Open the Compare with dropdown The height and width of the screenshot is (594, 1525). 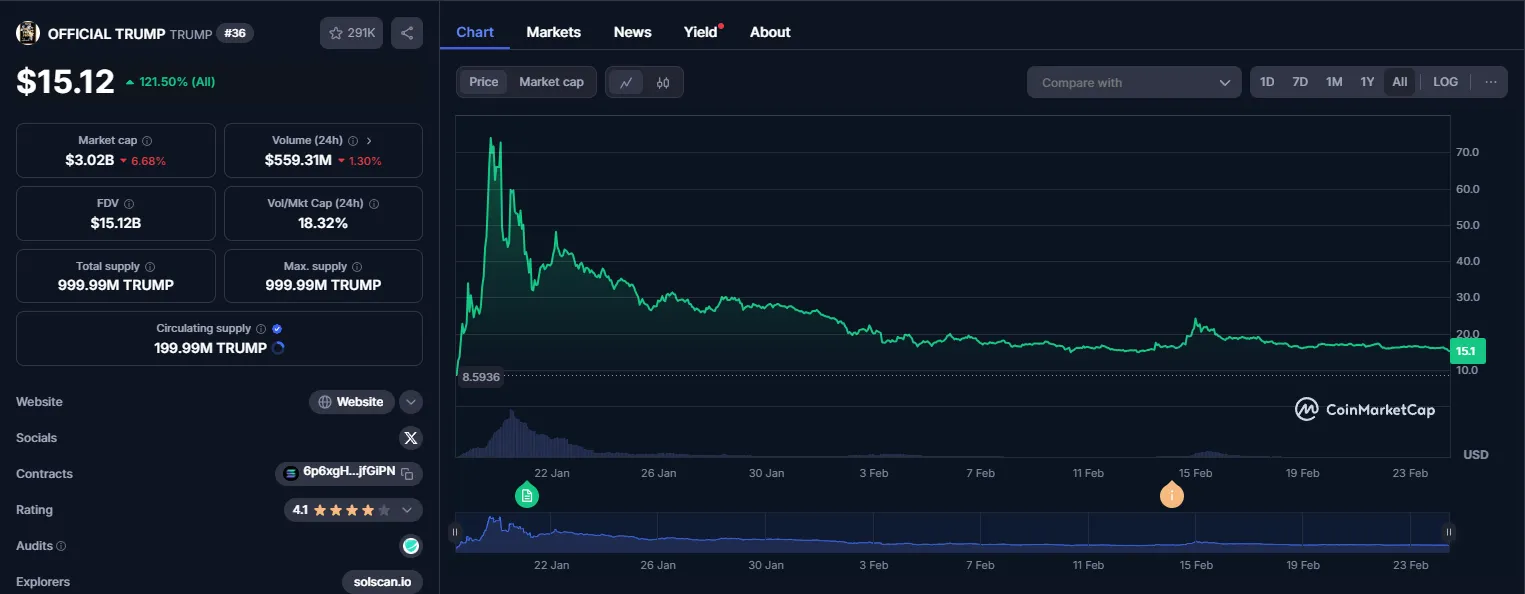click(x=1134, y=82)
